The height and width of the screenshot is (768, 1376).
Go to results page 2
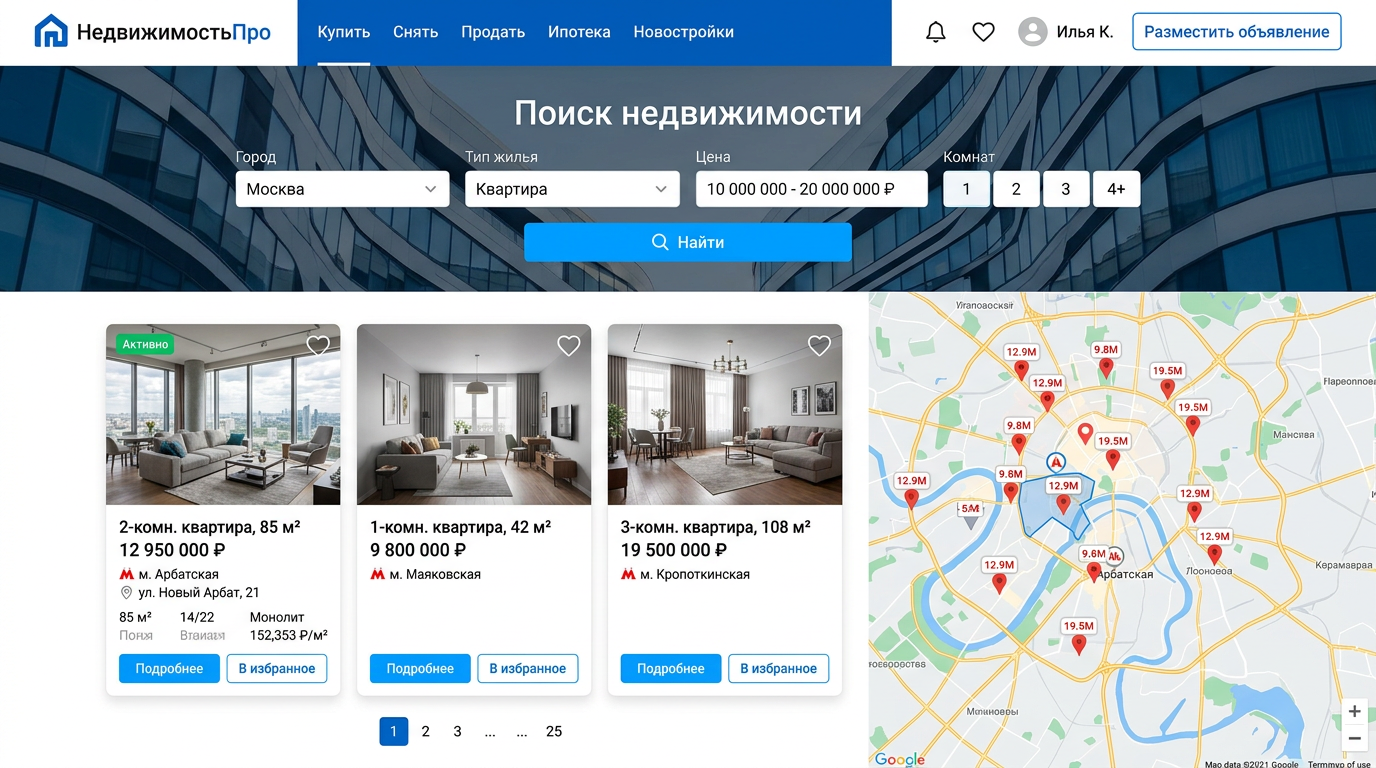426,732
